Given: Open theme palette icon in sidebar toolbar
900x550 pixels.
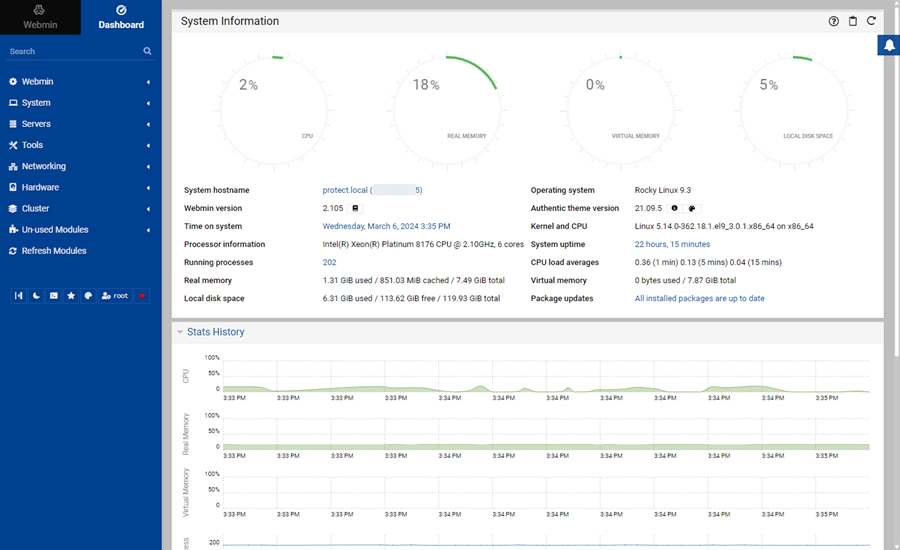Looking at the screenshot, I should click(88, 296).
